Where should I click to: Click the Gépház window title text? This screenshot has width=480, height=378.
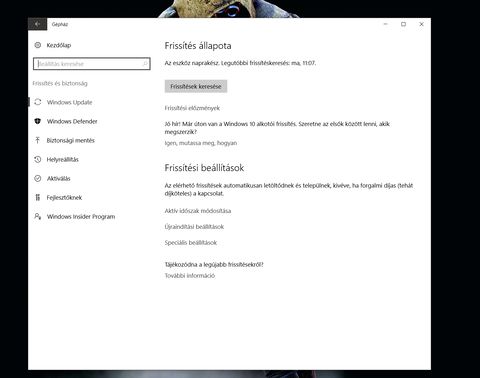point(60,24)
